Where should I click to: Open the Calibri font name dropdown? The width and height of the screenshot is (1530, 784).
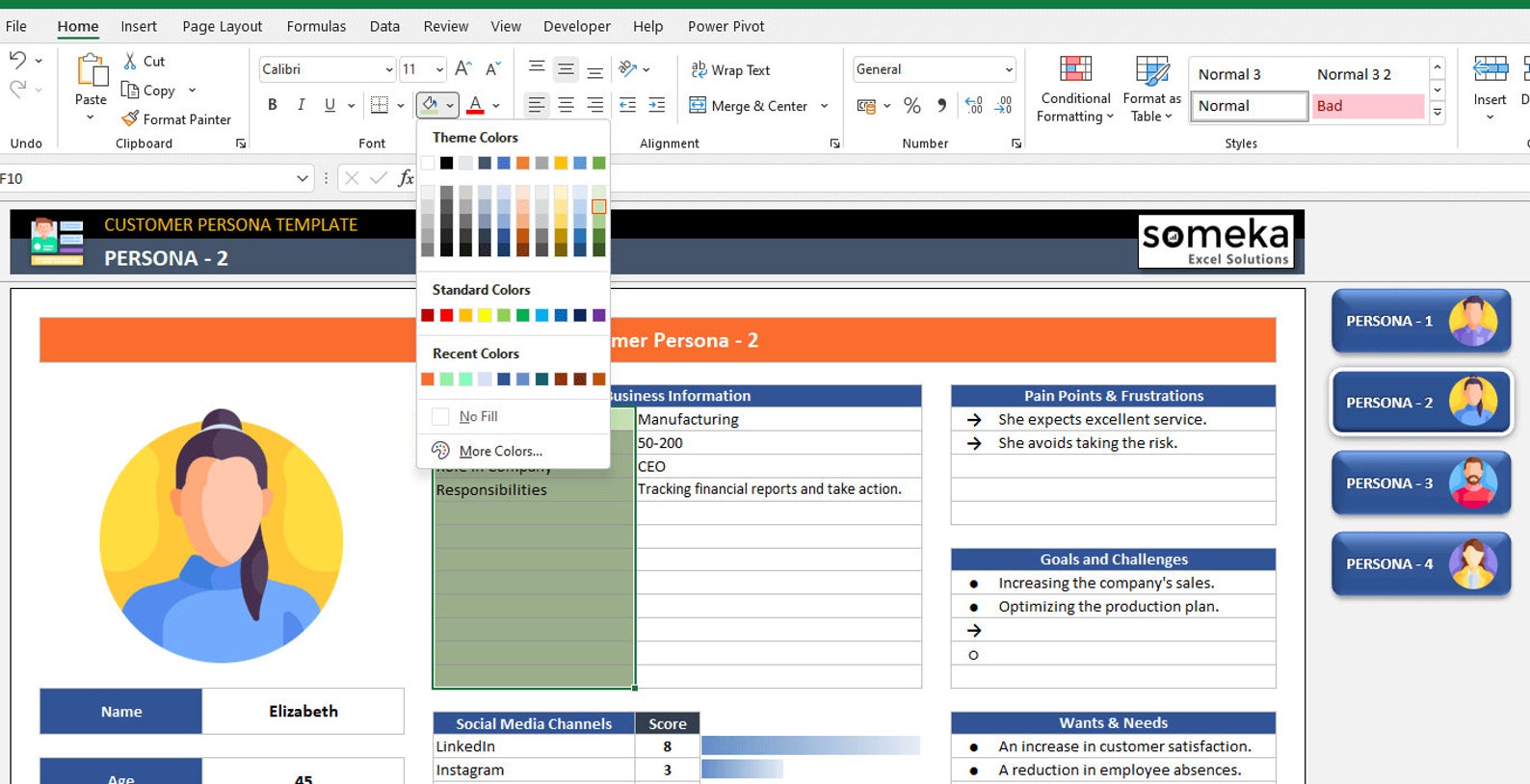tap(389, 69)
